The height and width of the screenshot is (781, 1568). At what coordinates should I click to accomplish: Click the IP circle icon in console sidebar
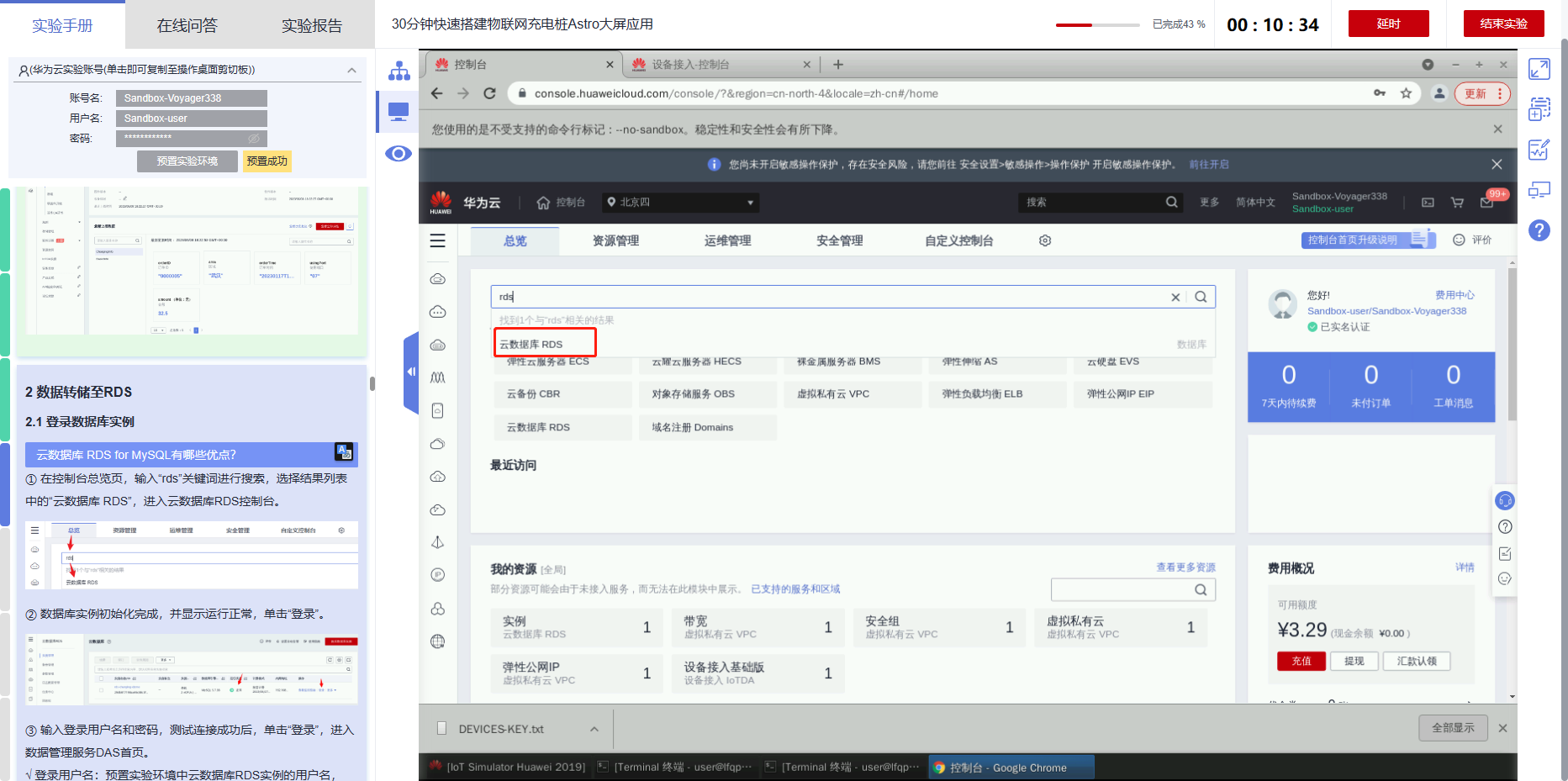(437, 575)
